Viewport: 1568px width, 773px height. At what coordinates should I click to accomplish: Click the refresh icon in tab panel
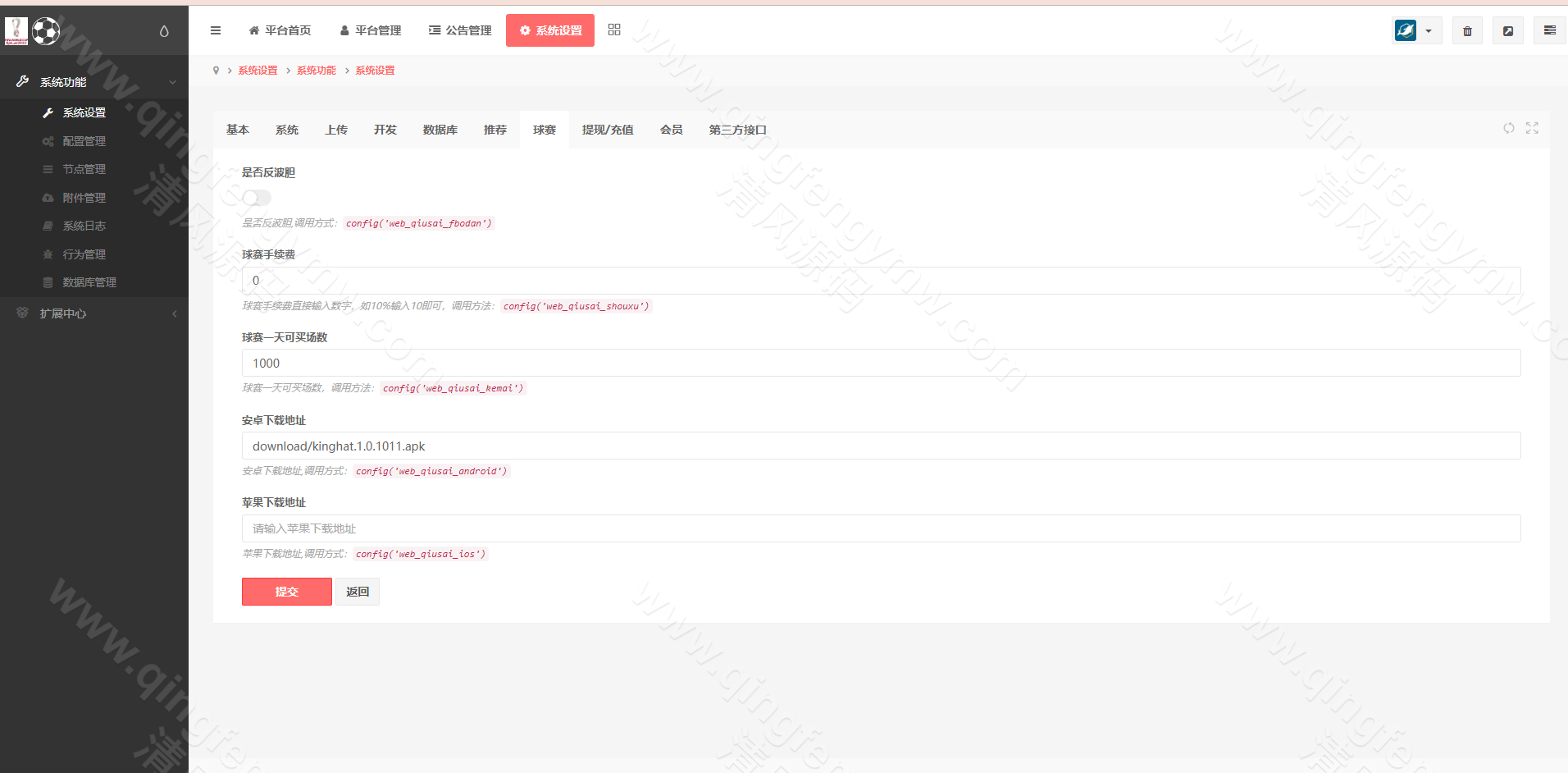(x=1508, y=128)
